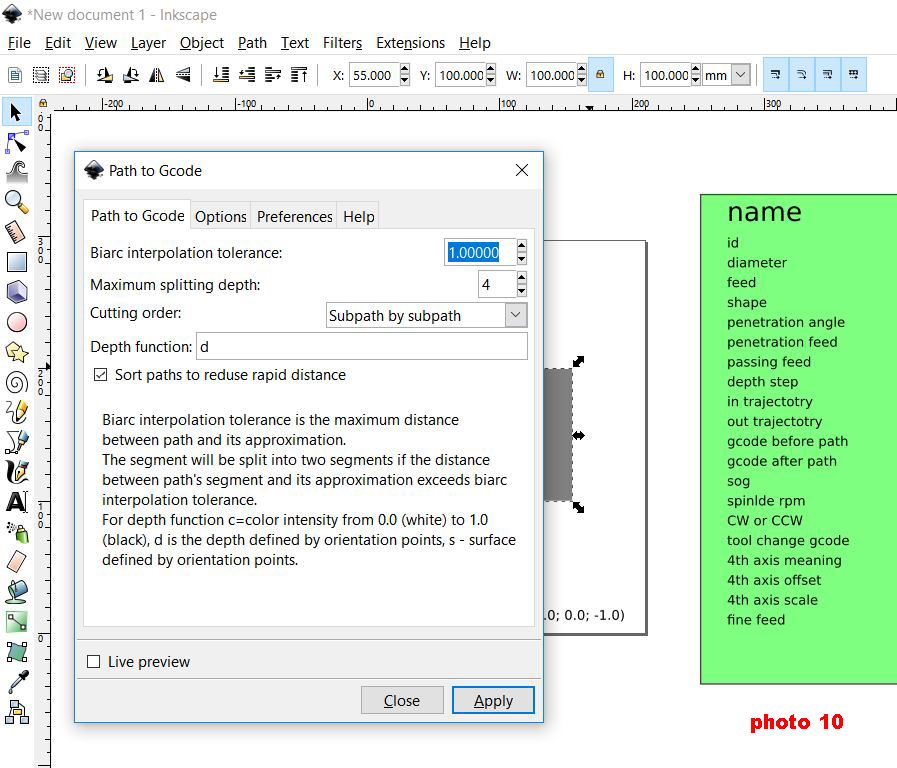Switch to the Preferences tab

point(295,217)
